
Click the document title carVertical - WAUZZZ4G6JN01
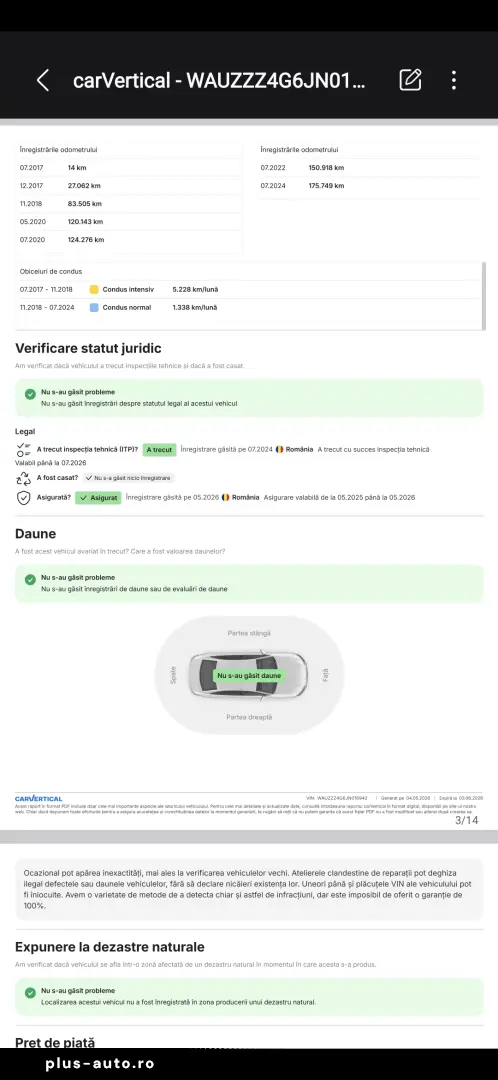pyautogui.click(x=219, y=81)
